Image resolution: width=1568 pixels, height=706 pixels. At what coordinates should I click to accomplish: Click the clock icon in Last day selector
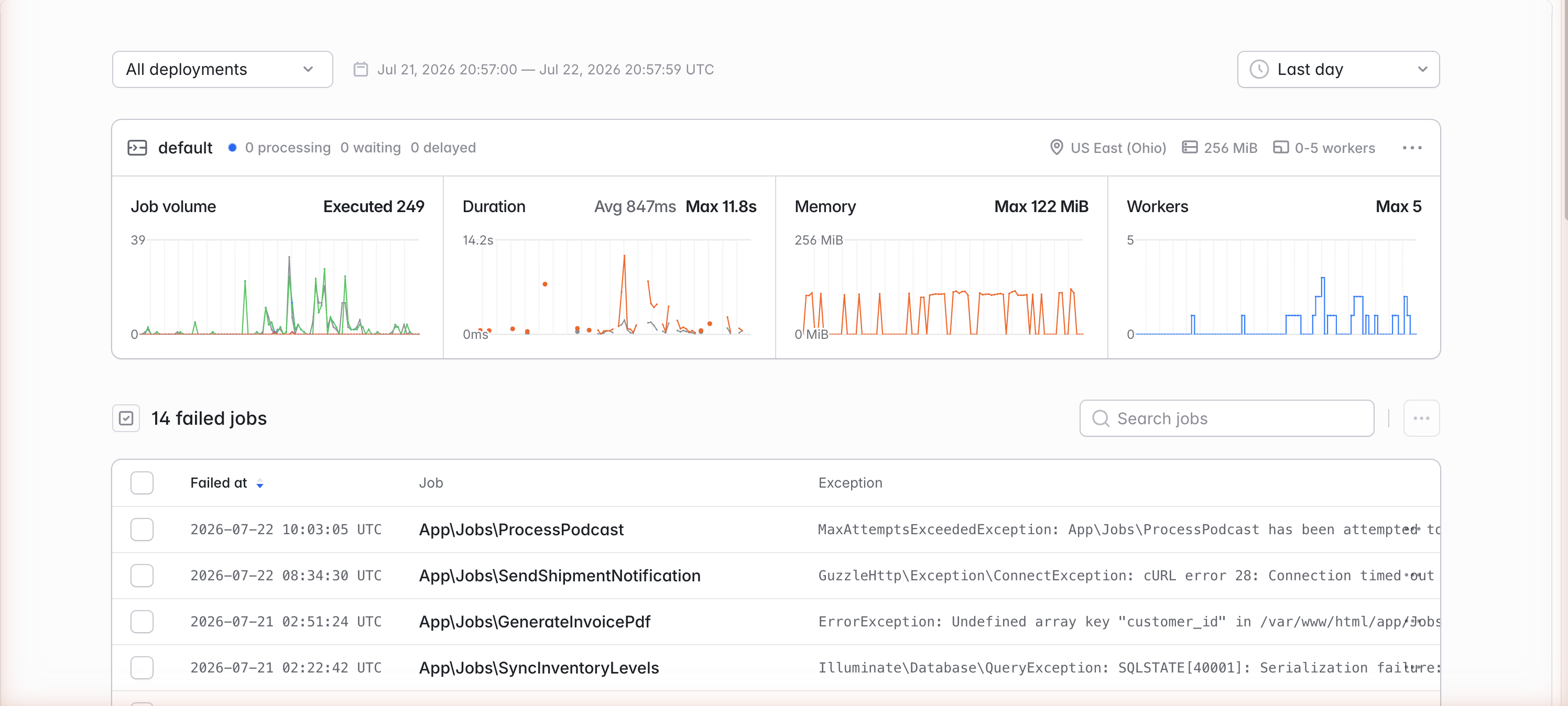(1259, 69)
